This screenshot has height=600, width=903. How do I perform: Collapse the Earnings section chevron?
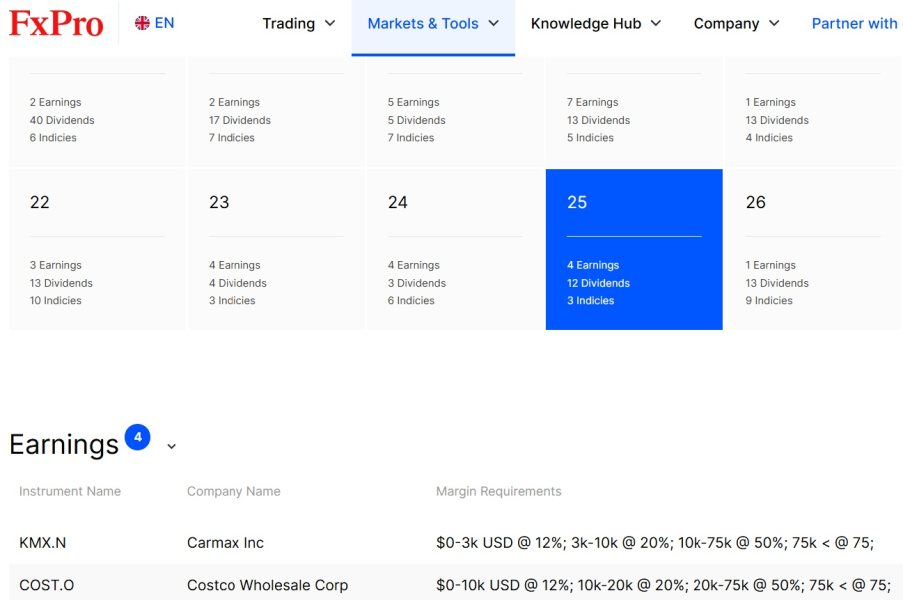171,446
